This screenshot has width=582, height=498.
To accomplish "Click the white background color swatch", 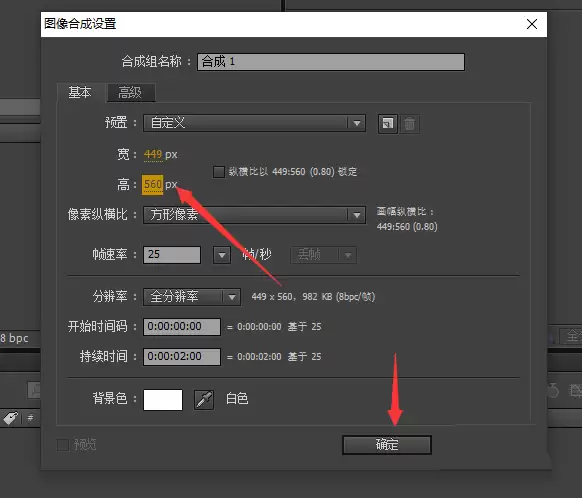I will (163, 400).
